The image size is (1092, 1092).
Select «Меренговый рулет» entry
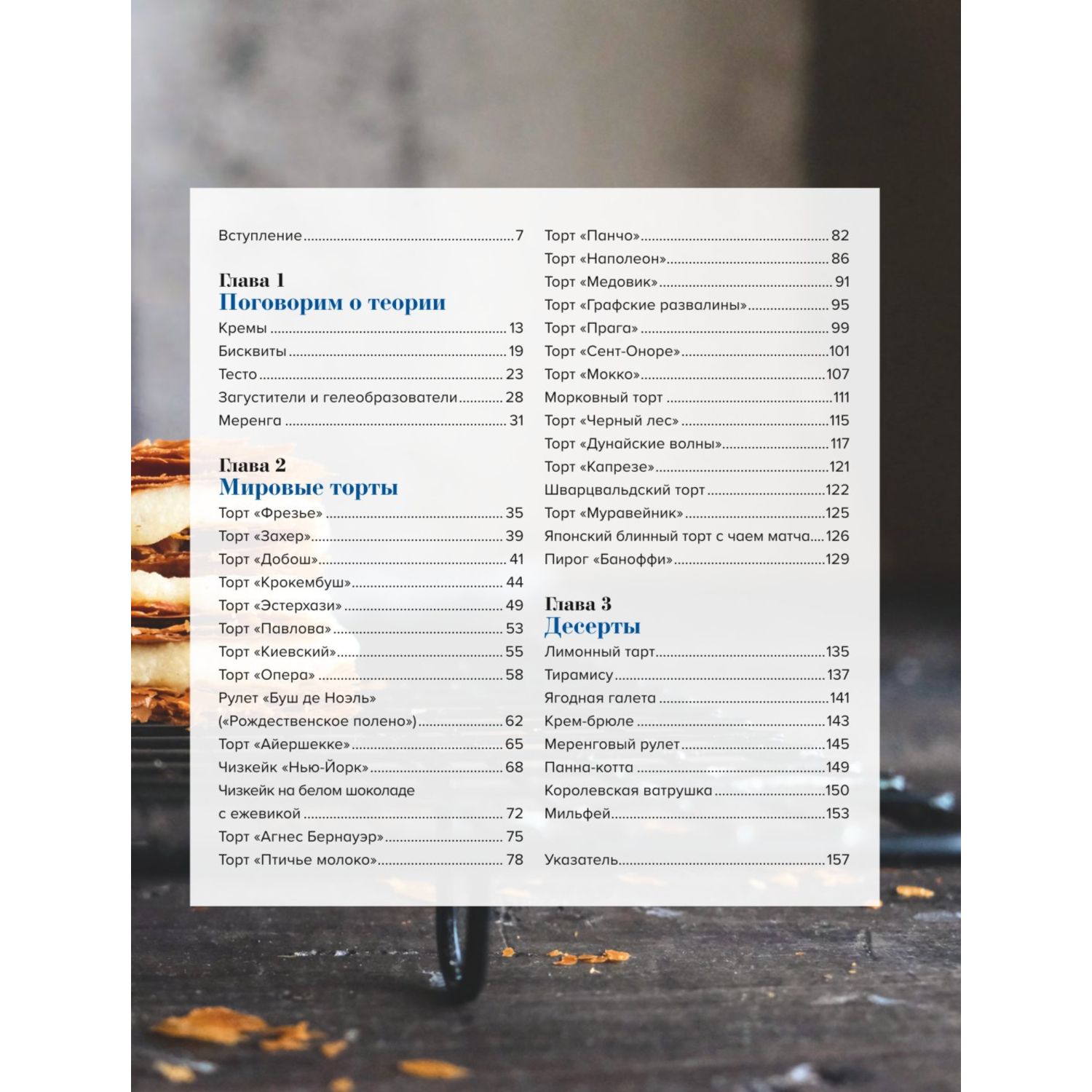pyautogui.click(x=697, y=744)
